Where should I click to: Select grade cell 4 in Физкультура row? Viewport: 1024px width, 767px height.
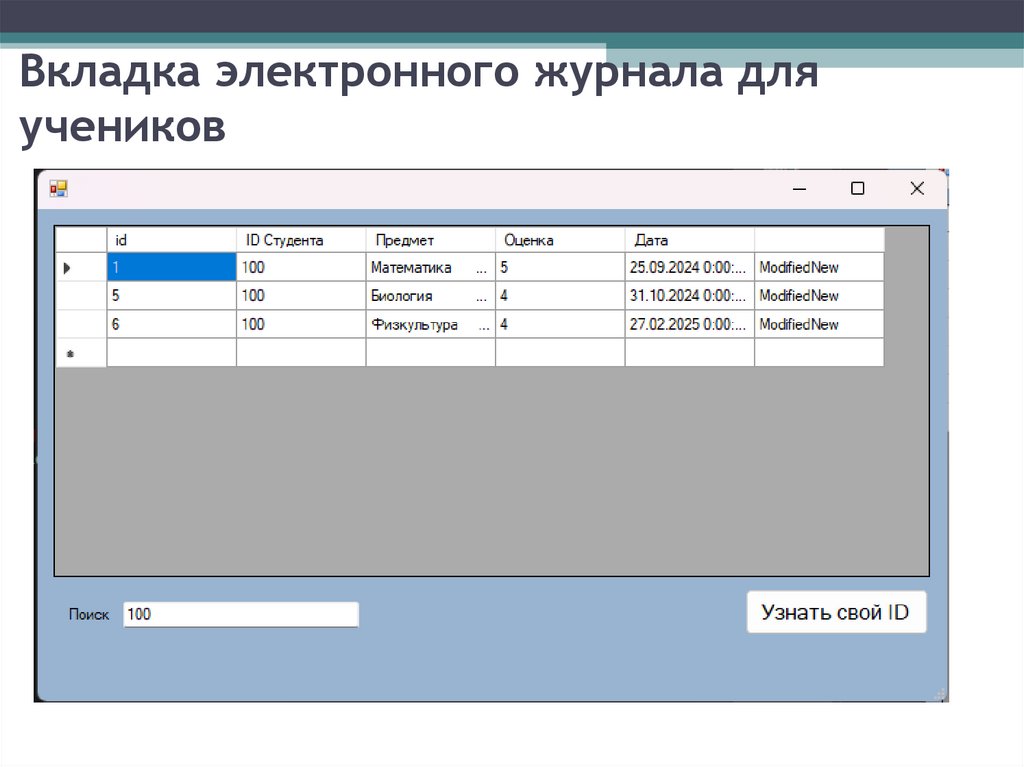click(x=560, y=324)
